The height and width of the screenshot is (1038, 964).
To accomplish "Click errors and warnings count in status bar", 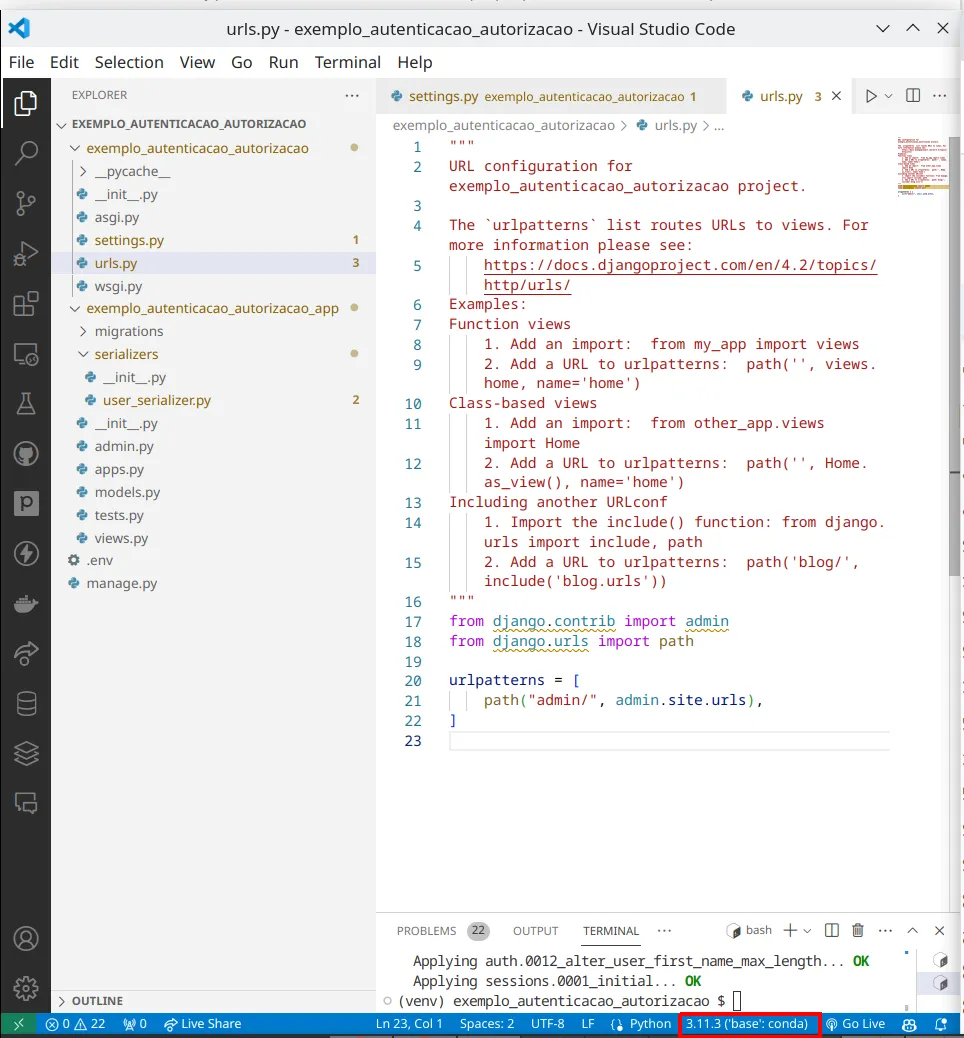I will coord(75,1023).
